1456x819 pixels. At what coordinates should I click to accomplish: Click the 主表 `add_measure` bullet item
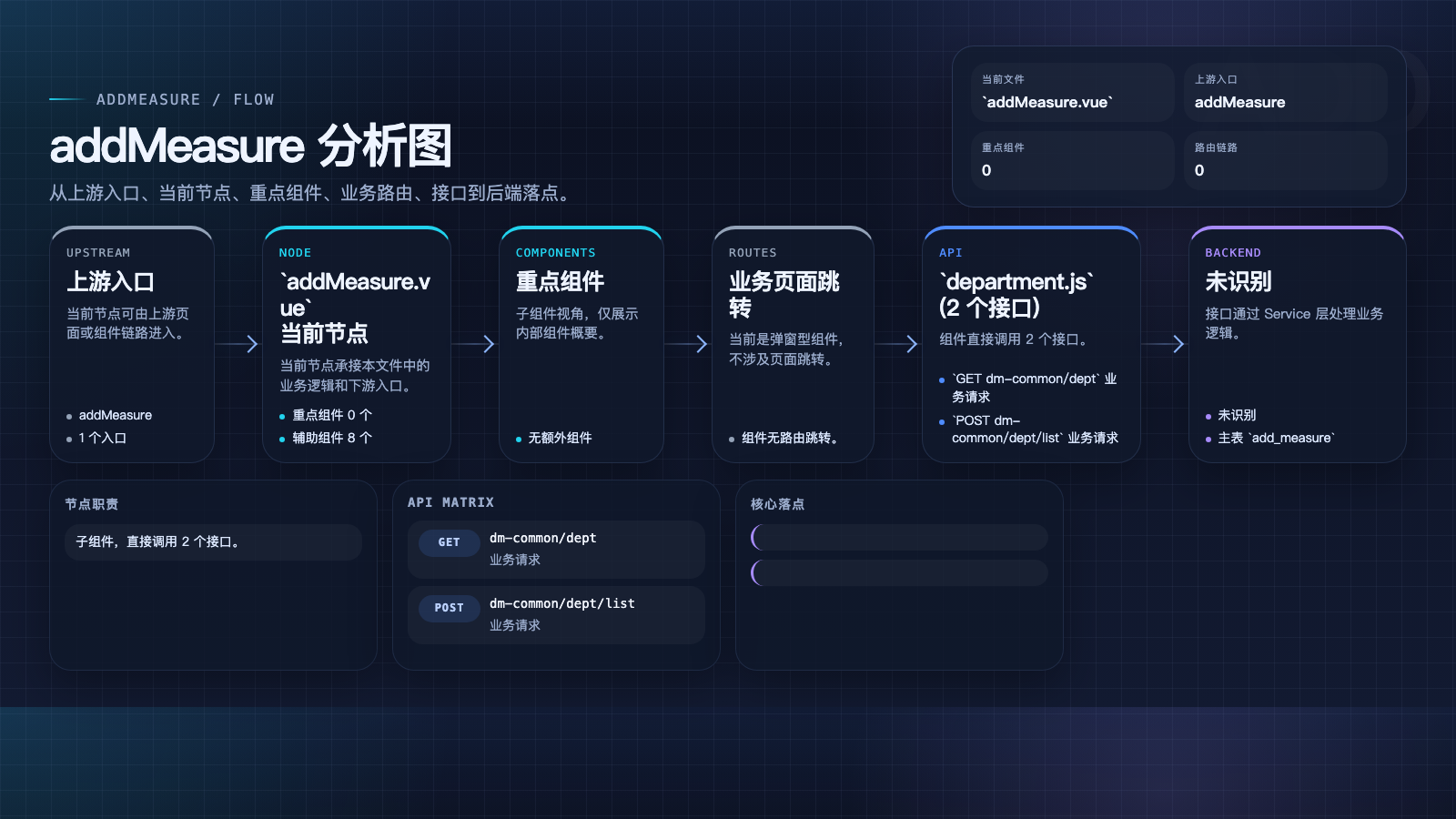[1270, 438]
